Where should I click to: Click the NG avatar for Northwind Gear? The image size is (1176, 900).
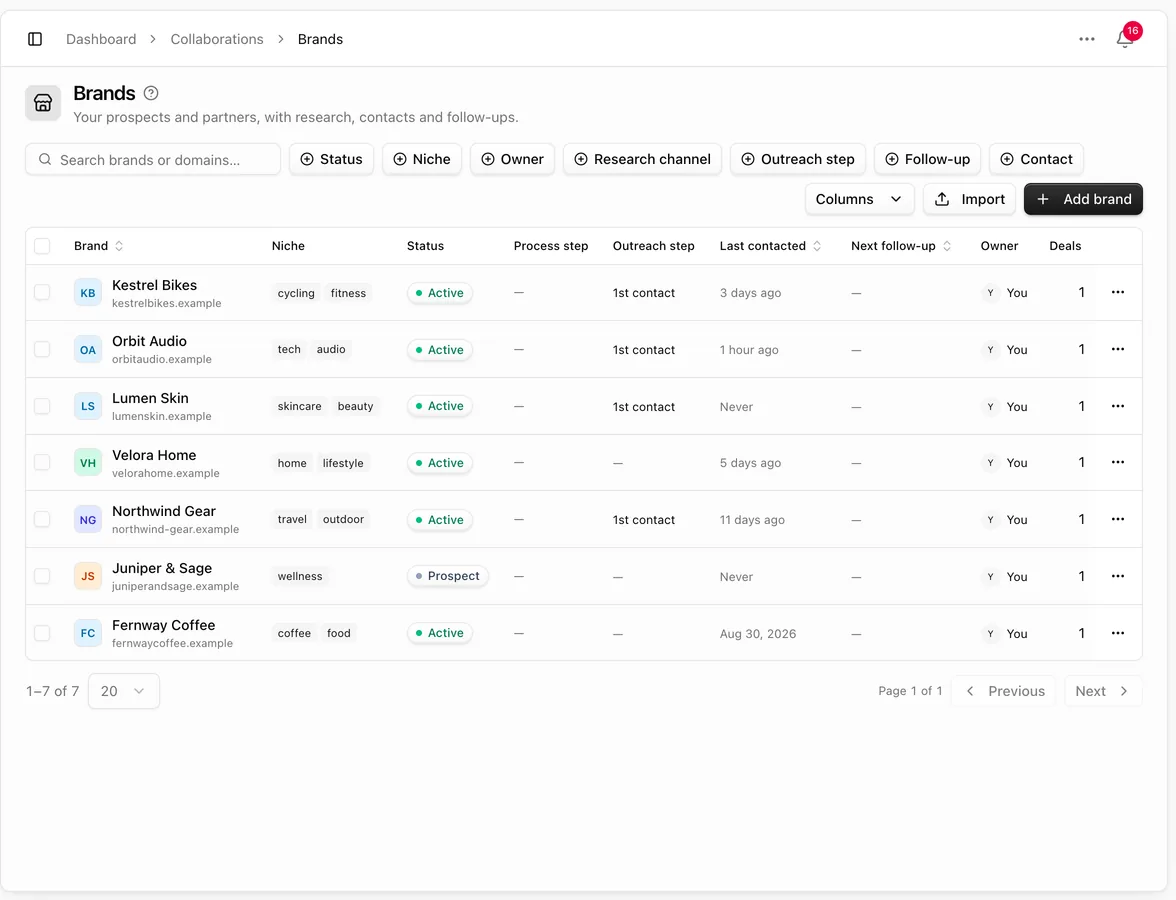(88, 520)
